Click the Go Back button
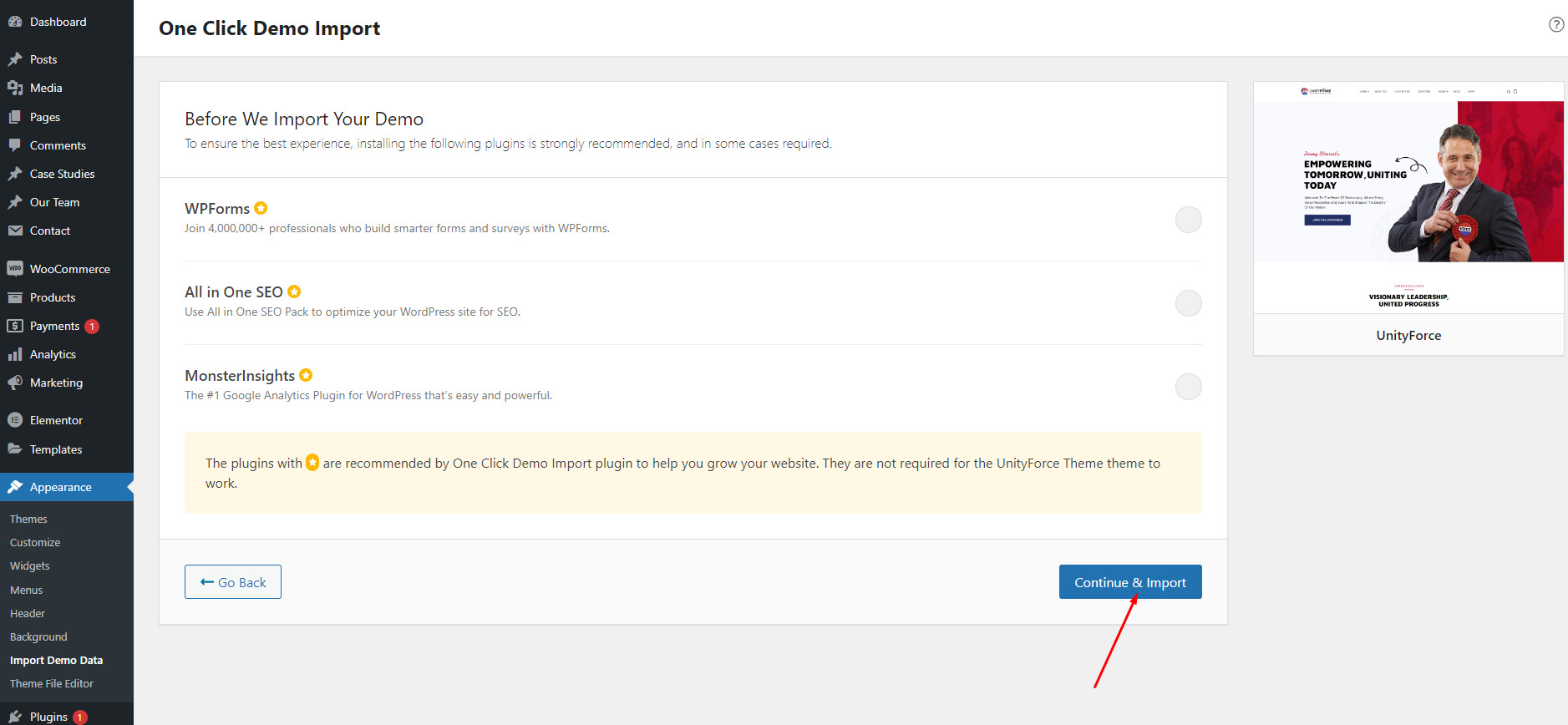Image resolution: width=1568 pixels, height=725 pixels. coord(233,582)
